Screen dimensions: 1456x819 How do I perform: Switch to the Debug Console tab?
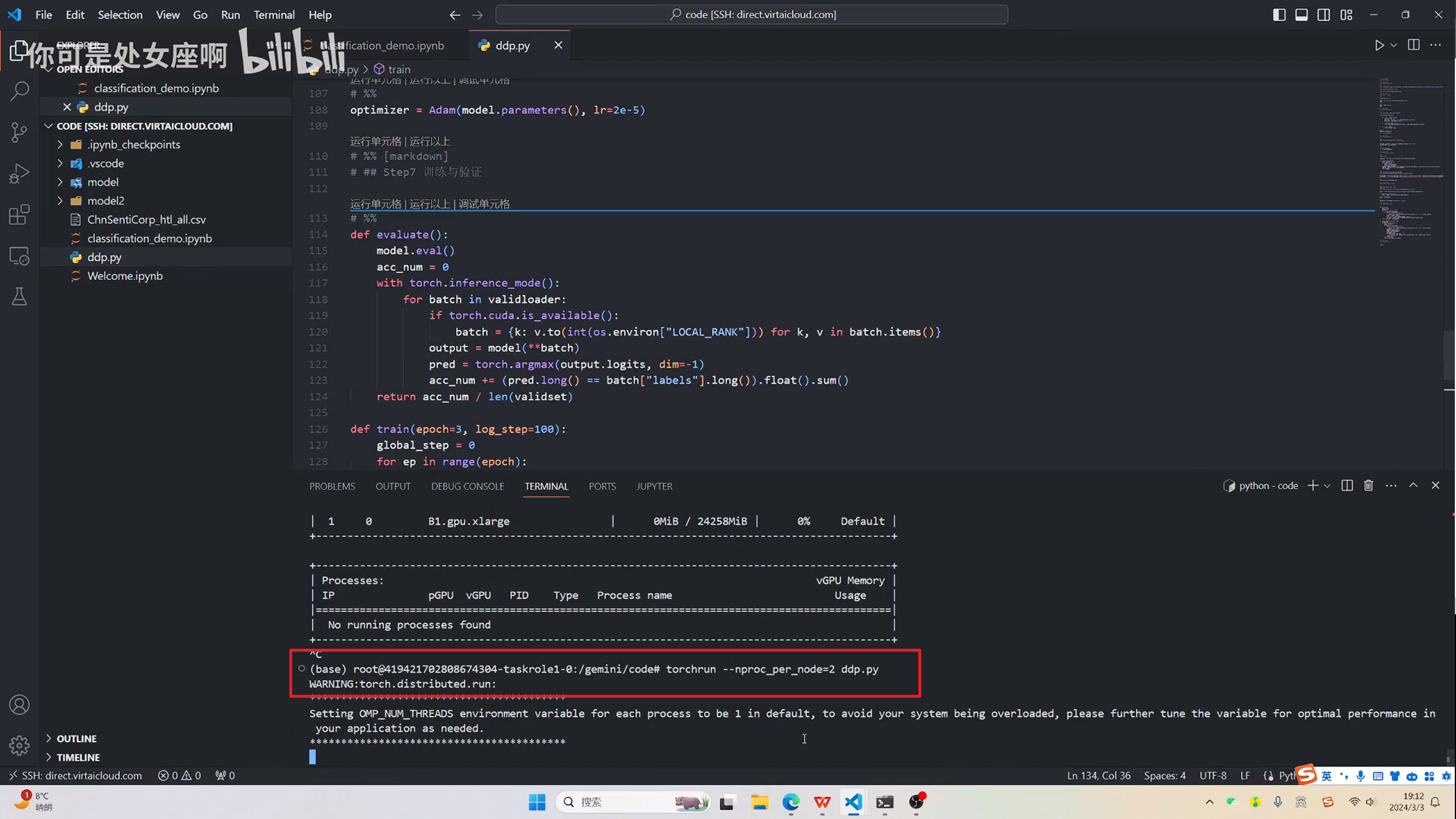point(468,486)
